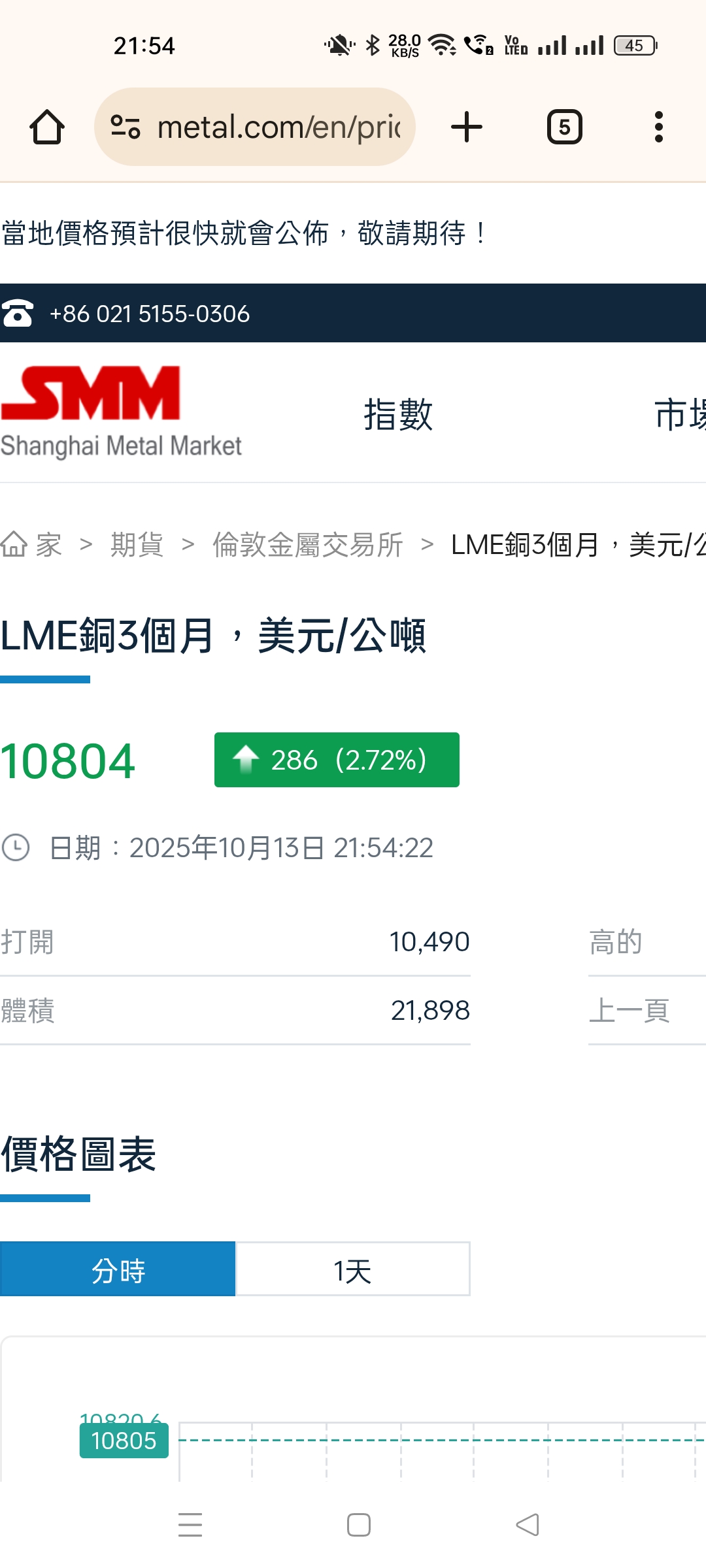Open the tab switcher showing 5 tabs
Image resolution: width=706 pixels, height=1568 pixels.
pos(565,127)
